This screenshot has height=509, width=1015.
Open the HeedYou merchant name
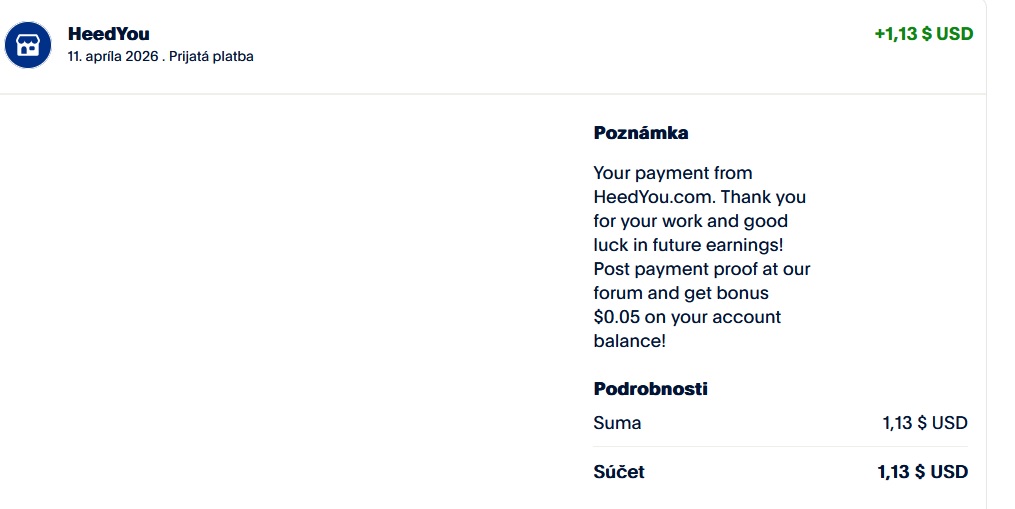[x=108, y=34]
